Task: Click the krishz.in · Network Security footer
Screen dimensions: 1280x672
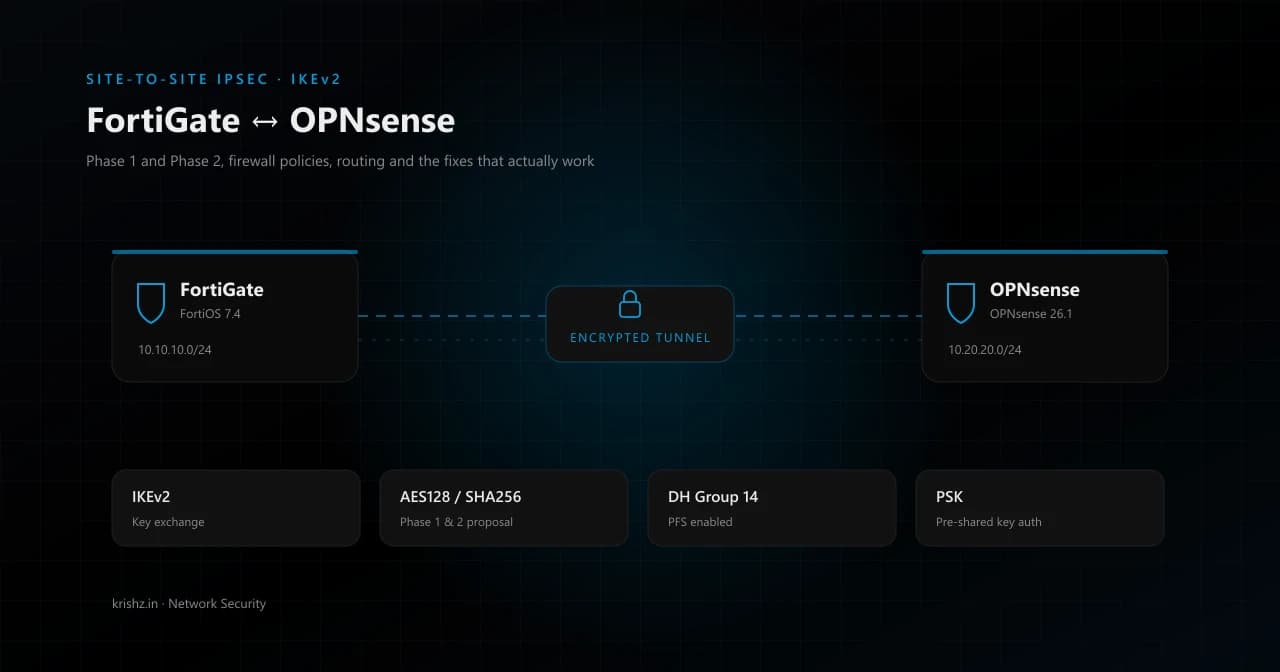Action: coord(189,604)
